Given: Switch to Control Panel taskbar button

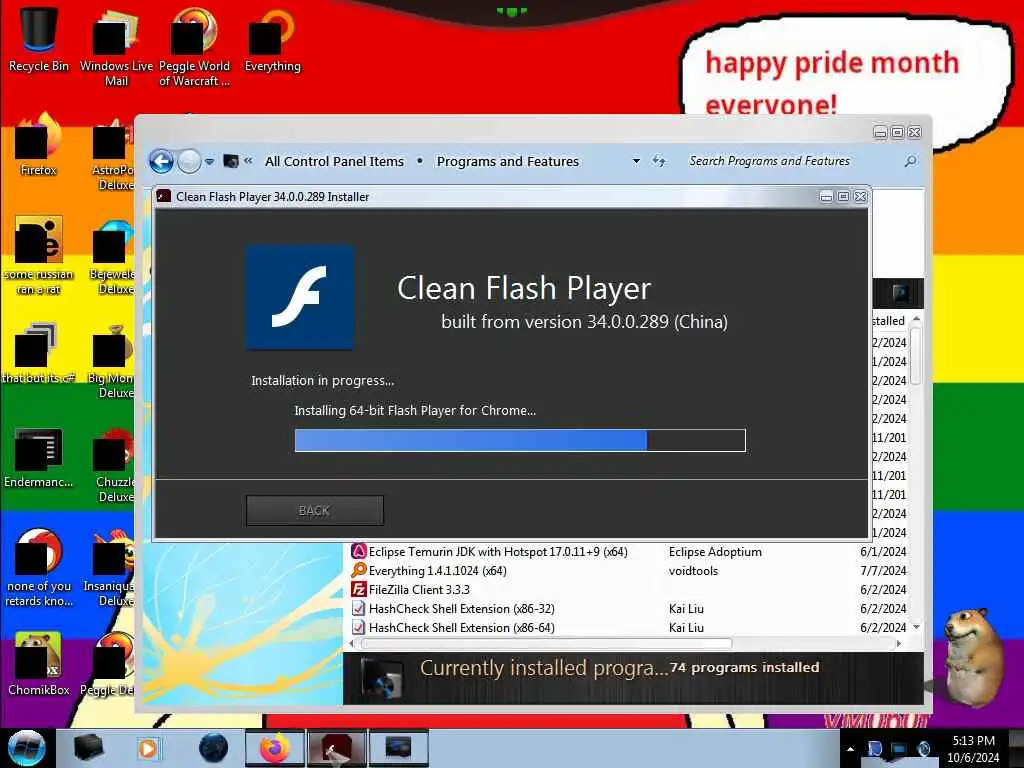Looking at the screenshot, I should [399, 748].
